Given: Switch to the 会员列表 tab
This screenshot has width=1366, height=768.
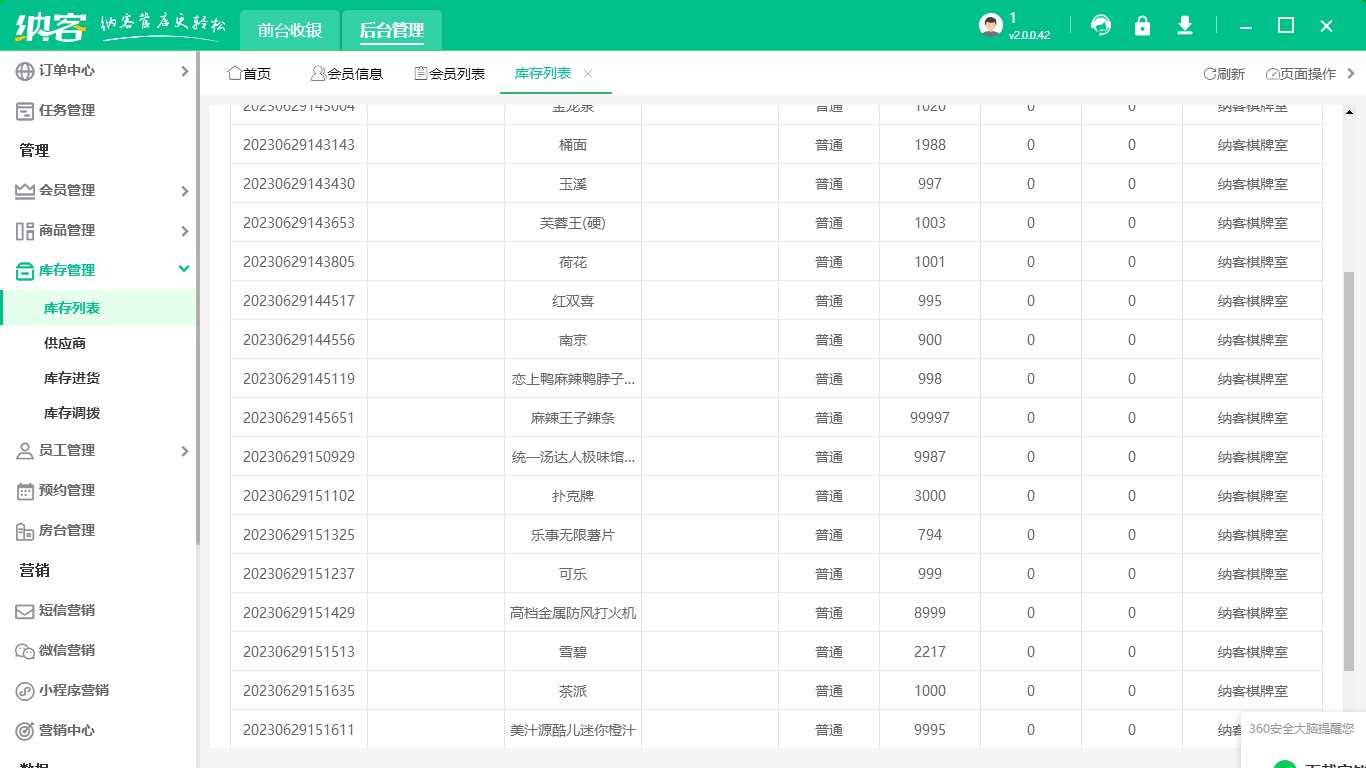Looking at the screenshot, I should (450, 74).
